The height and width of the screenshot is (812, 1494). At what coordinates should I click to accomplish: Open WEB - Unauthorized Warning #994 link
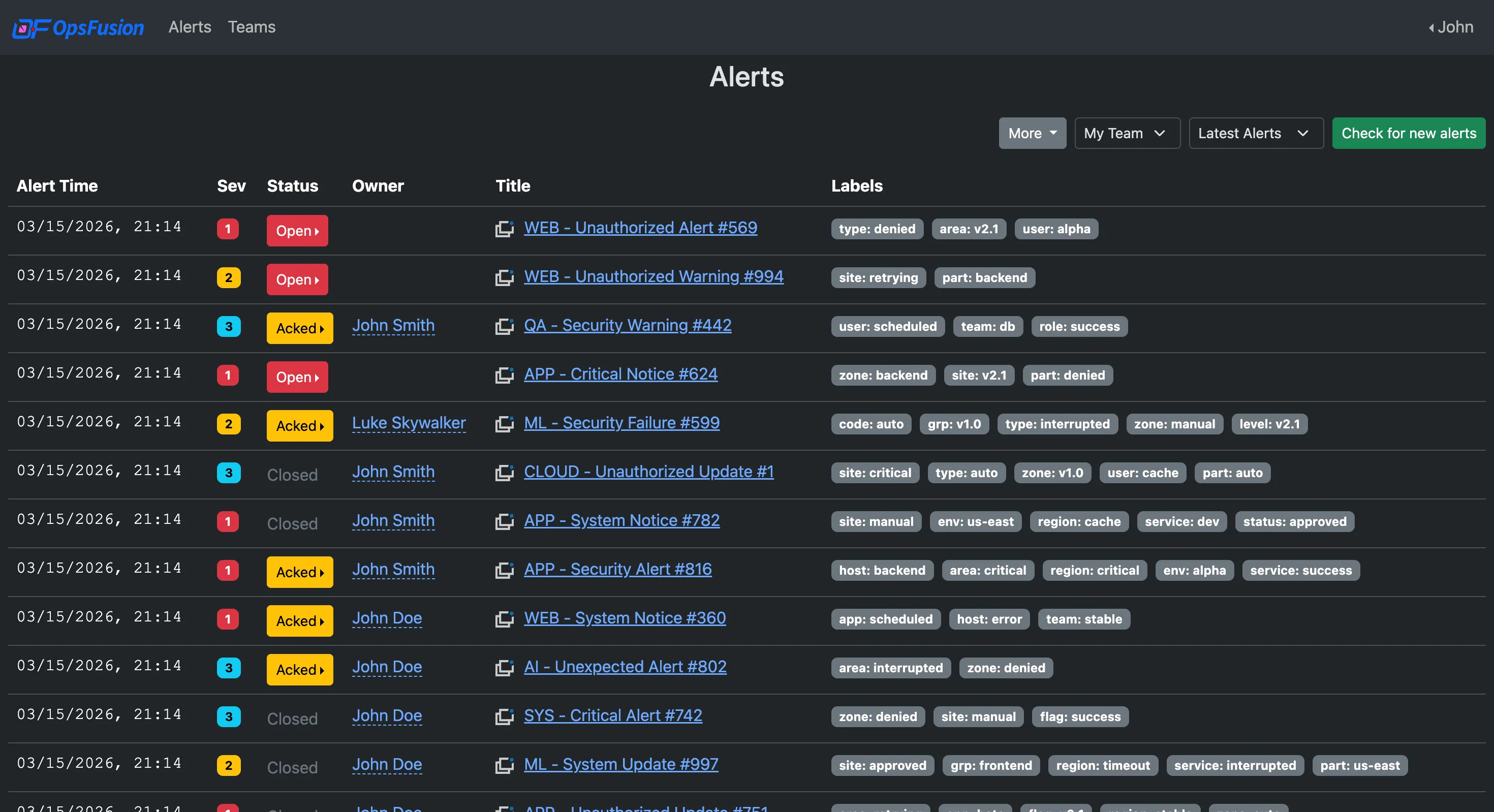coord(653,276)
